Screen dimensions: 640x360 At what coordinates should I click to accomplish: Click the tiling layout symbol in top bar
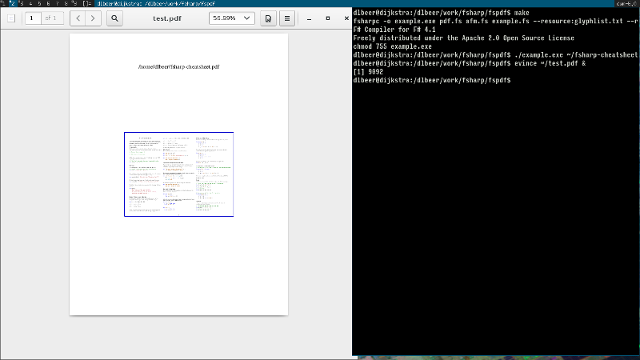point(87,3)
